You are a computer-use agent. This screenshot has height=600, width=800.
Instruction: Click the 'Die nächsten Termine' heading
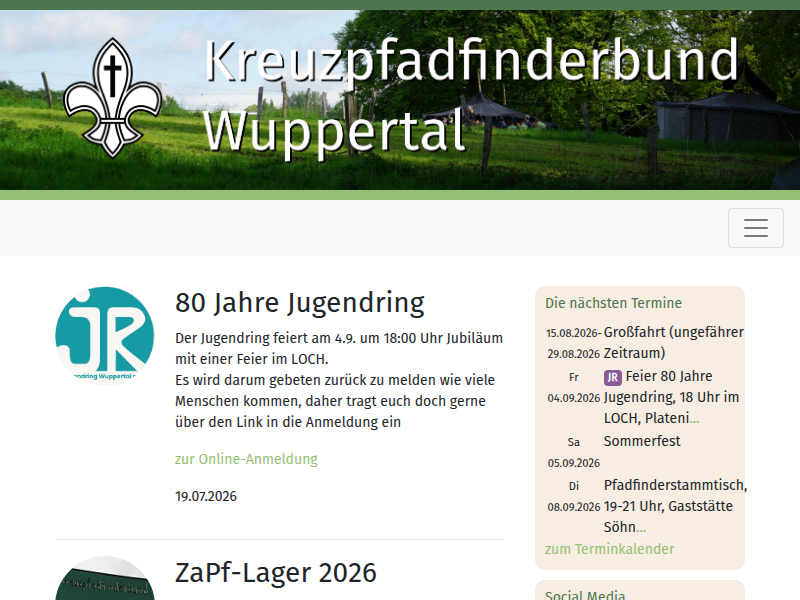tap(613, 303)
